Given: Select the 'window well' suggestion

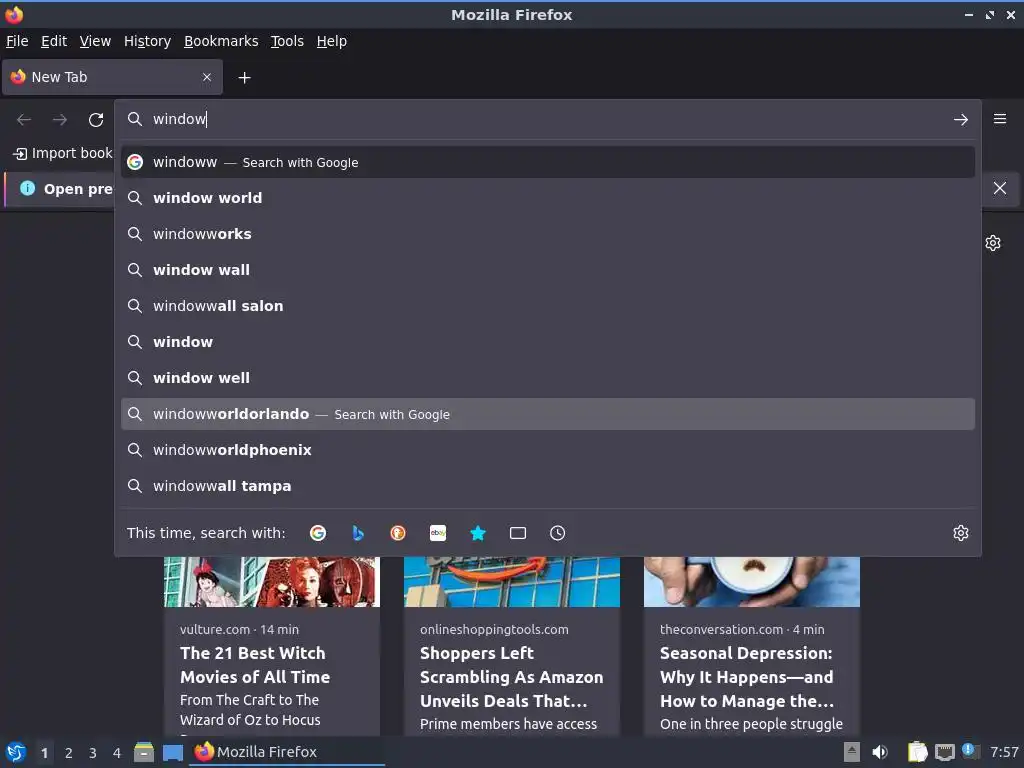Looking at the screenshot, I should tap(548, 377).
